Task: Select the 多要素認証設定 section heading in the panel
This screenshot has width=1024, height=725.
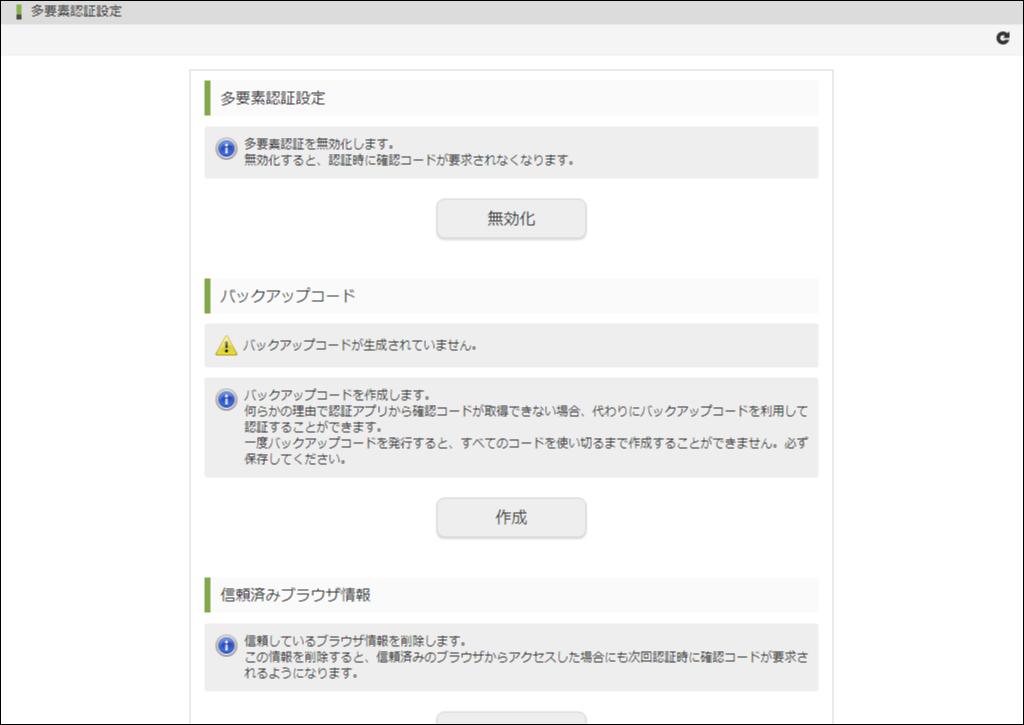Action: point(272,98)
